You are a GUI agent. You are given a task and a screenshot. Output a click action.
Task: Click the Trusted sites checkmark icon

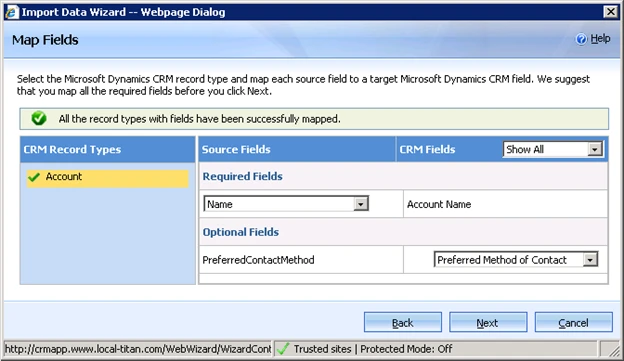click(x=283, y=349)
